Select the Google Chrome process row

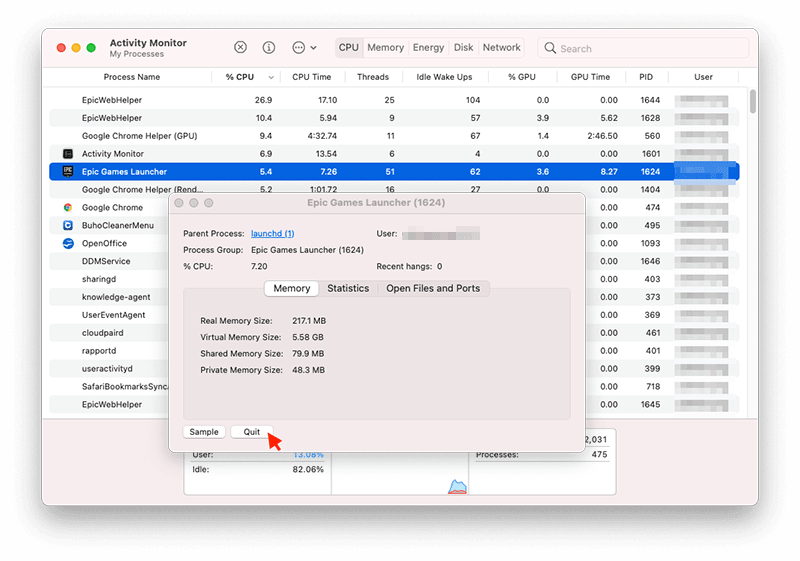[x=109, y=208]
